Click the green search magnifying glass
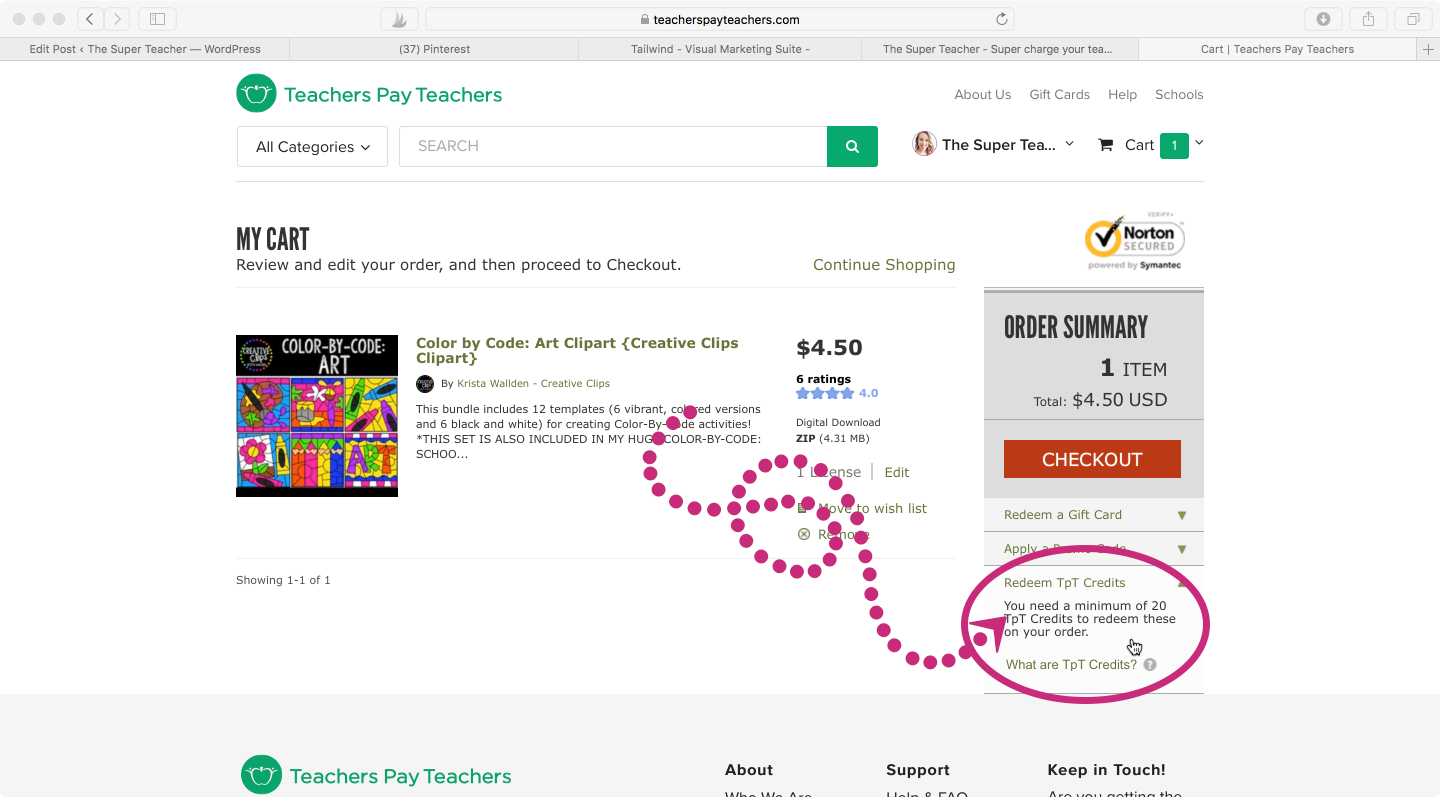The height and width of the screenshot is (797, 1440). coord(851,145)
